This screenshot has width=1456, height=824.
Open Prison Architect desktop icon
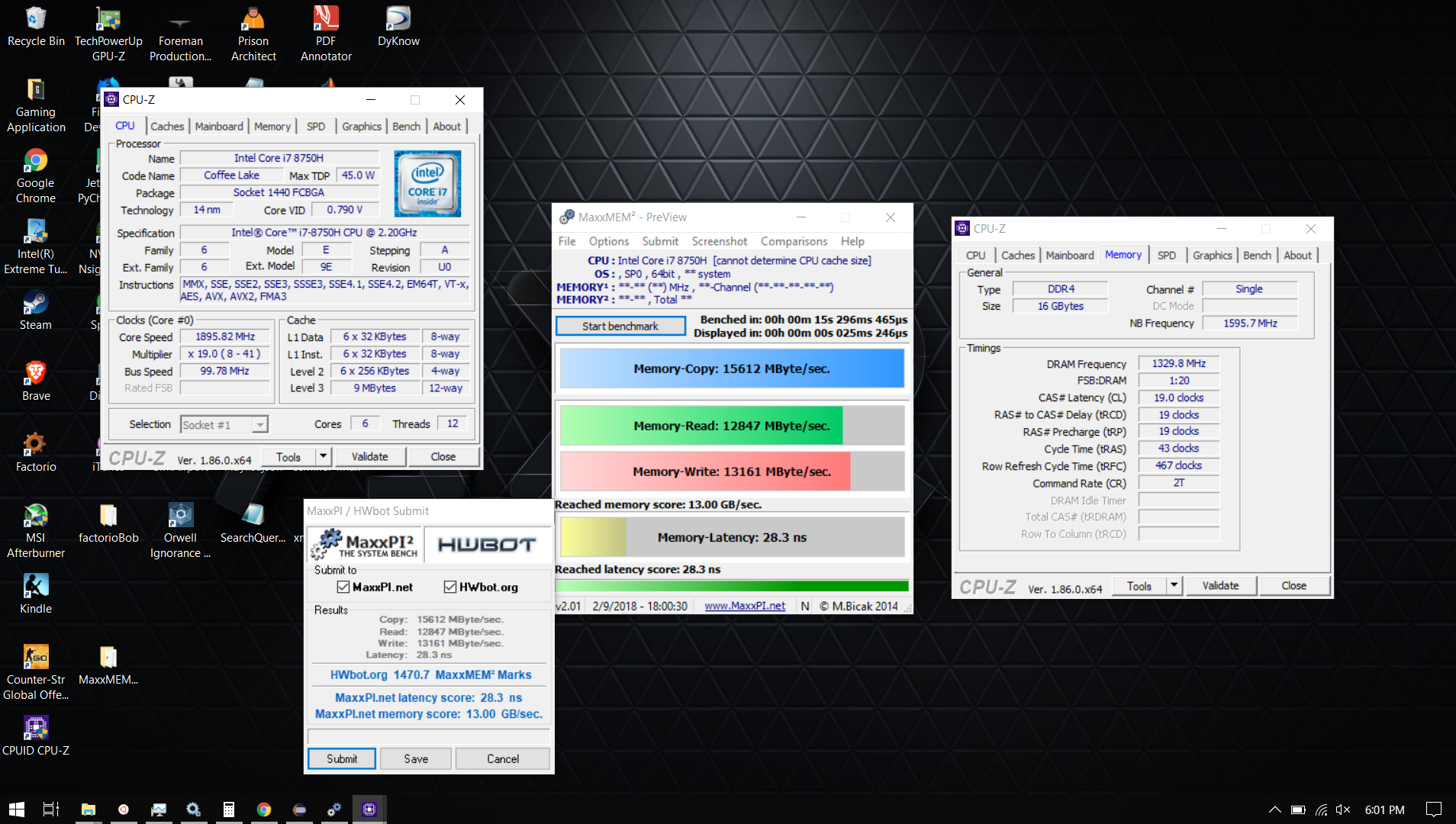[x=253, y=34]
